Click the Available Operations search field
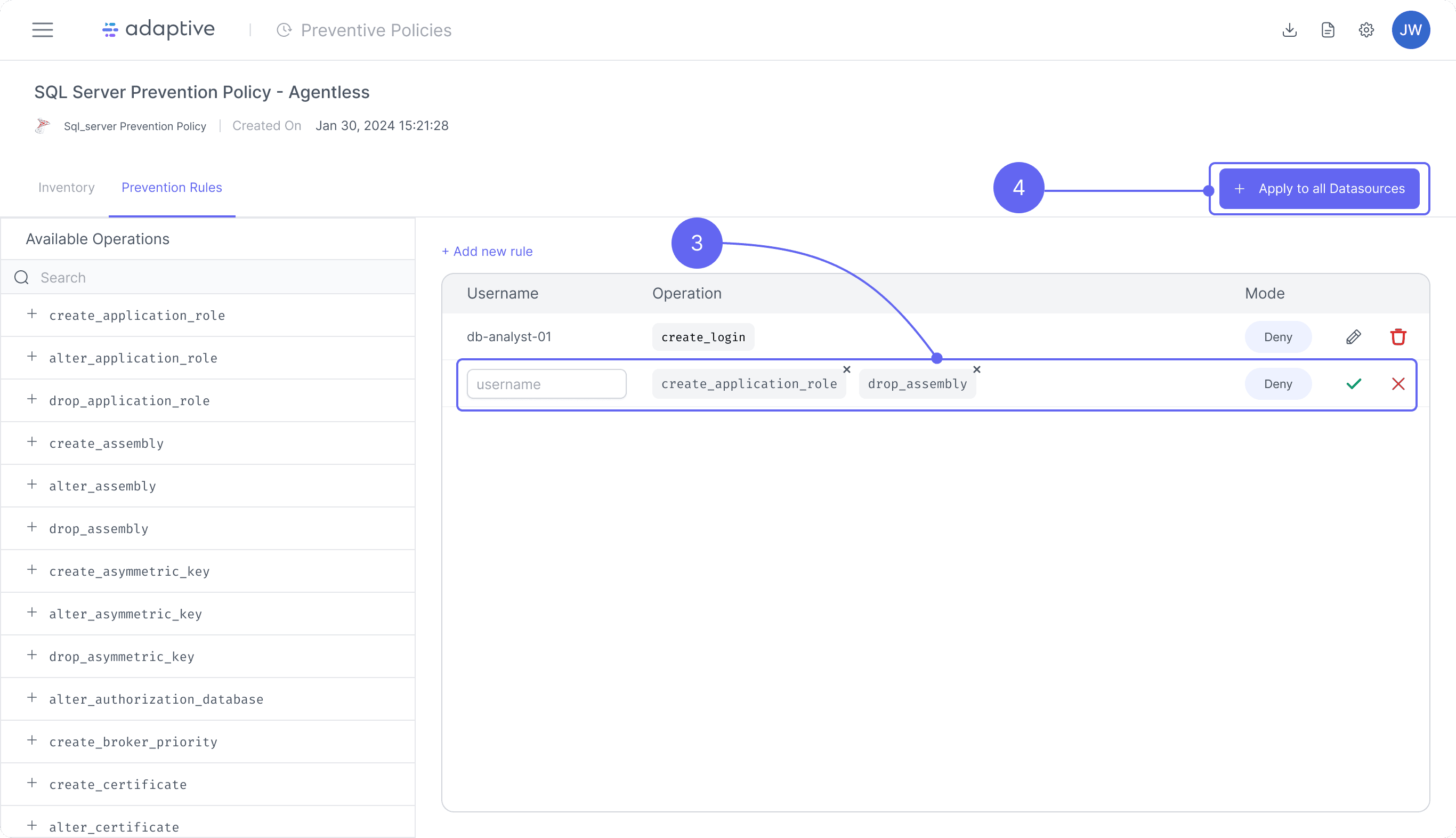 pyautogui.click(x=208, y=277)
